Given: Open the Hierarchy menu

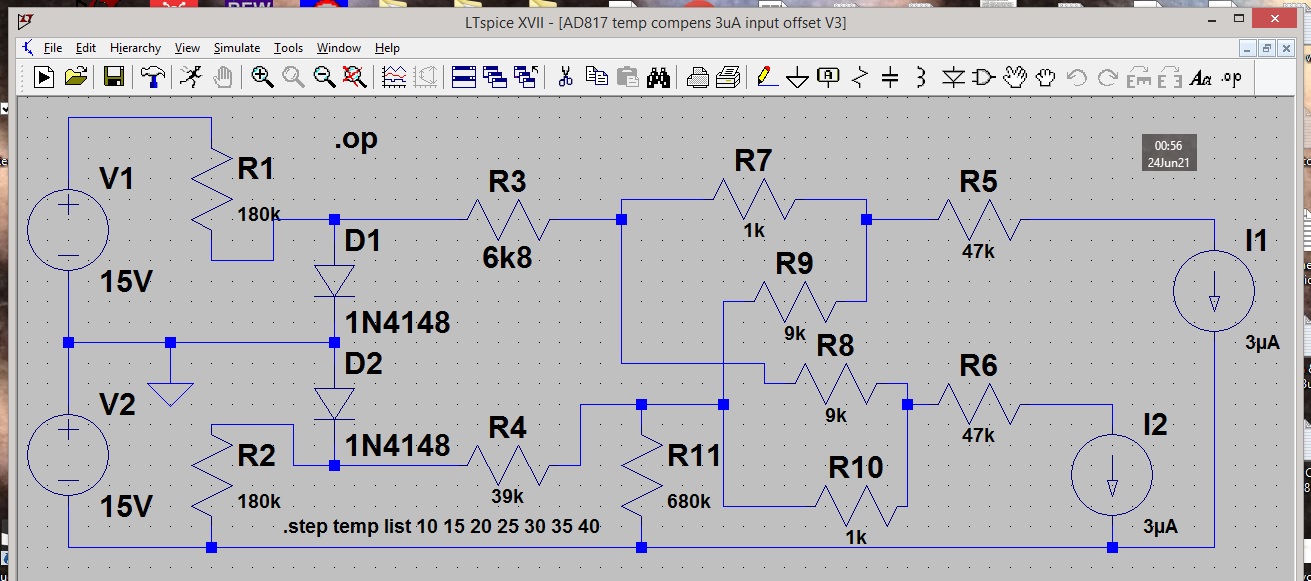Looking at the screenshot, I should (x=135, y=48).
